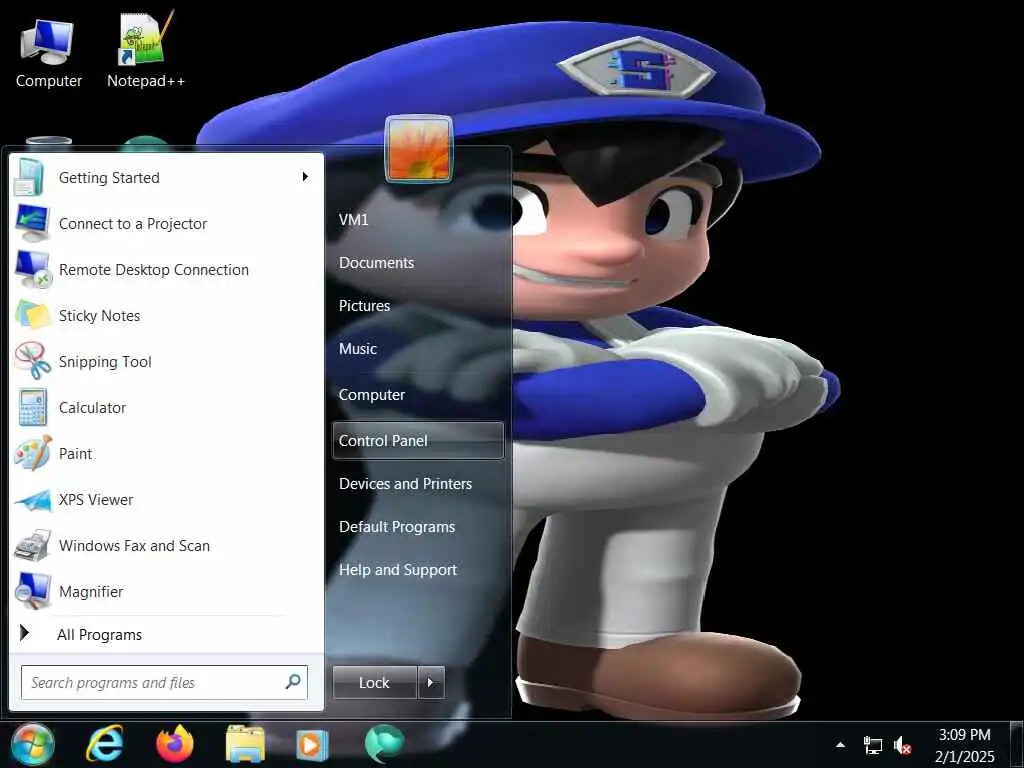The width and height of the screenshot is (1024, 768).
Task: Open Windows Media Player in taskbar
Action: [311, 744]
